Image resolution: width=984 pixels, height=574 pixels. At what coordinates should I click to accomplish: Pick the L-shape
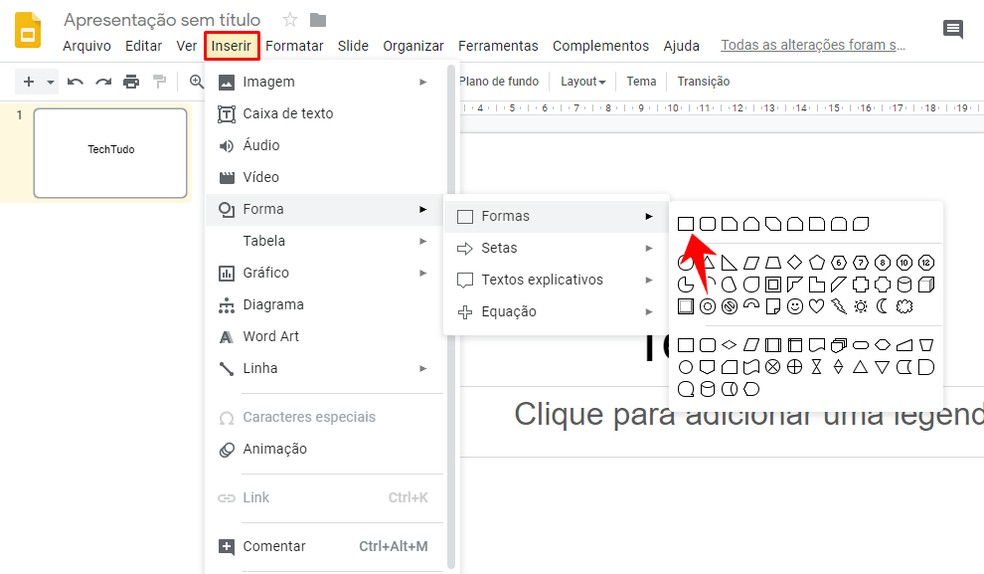[816, 285]
